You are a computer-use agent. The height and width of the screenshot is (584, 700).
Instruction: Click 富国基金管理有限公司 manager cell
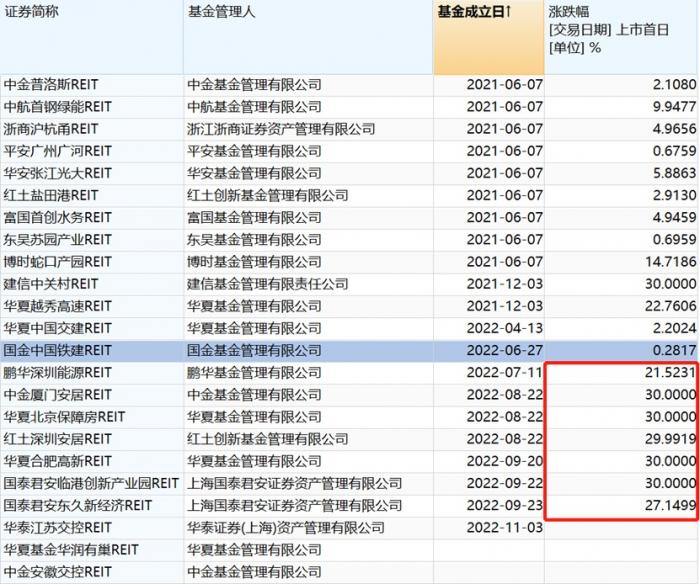pos(308,218)
